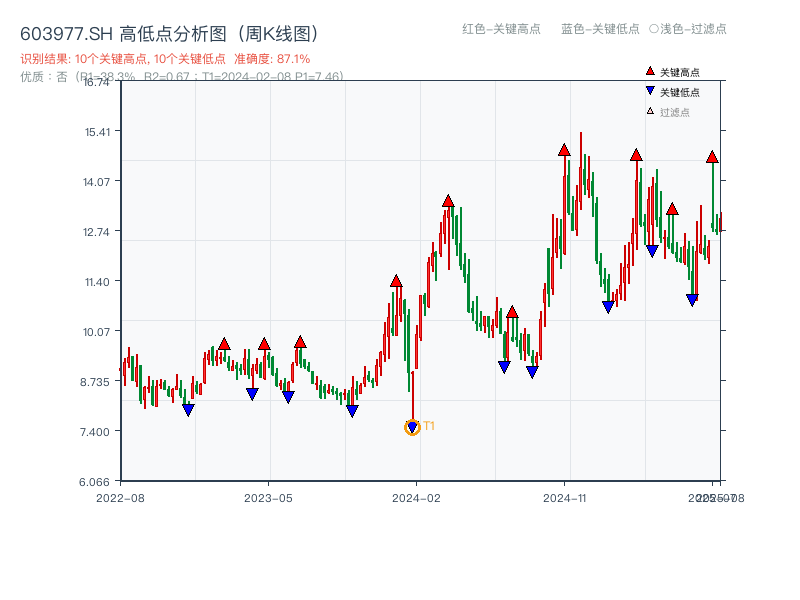Viewport: 800px width, 600px height.
Task: Click the T1 annotation label on the chart
Action: tap(429, 427)
